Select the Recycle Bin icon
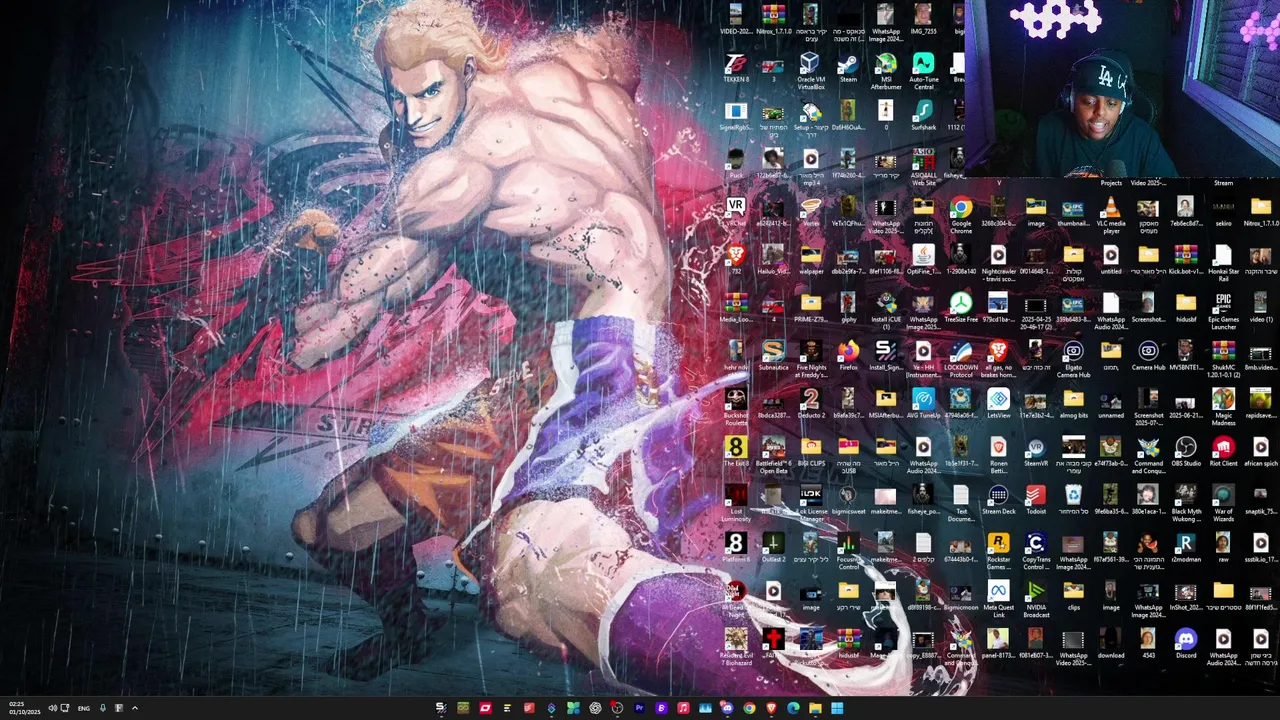 (x=1073, y=497)
